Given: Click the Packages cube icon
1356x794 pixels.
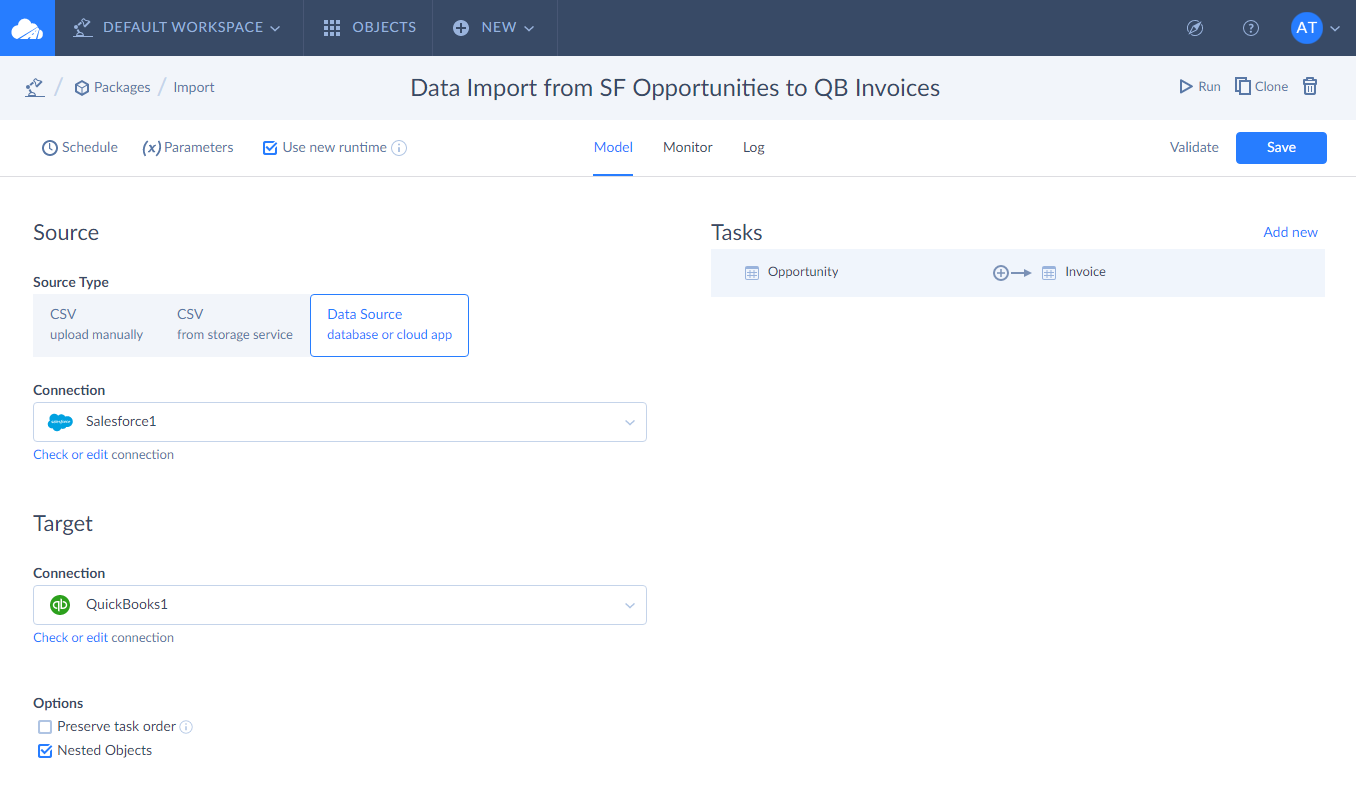Looking at the screenshot, I should point(82,88).
